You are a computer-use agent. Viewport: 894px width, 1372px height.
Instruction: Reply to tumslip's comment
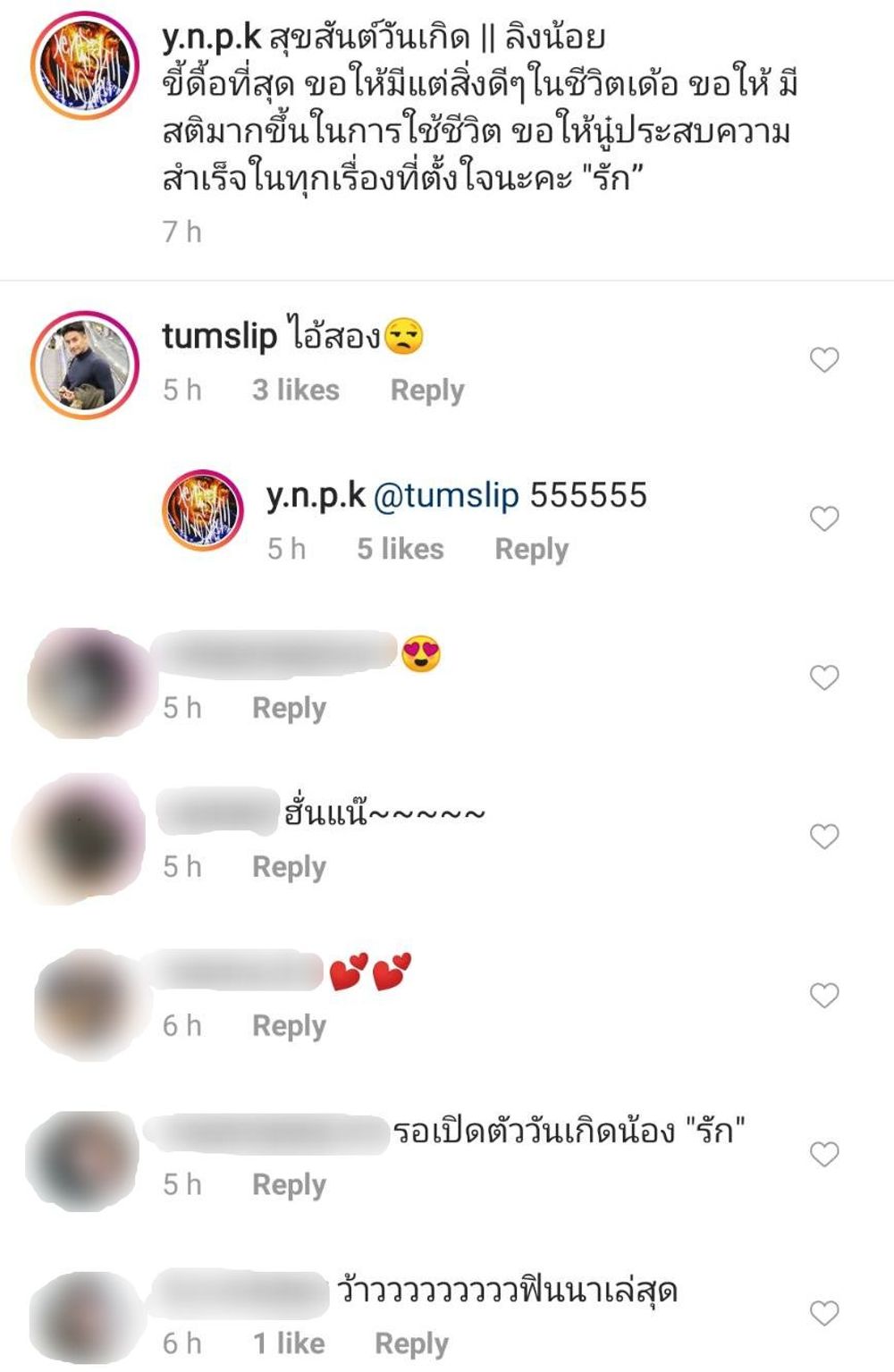coord(427,391)
